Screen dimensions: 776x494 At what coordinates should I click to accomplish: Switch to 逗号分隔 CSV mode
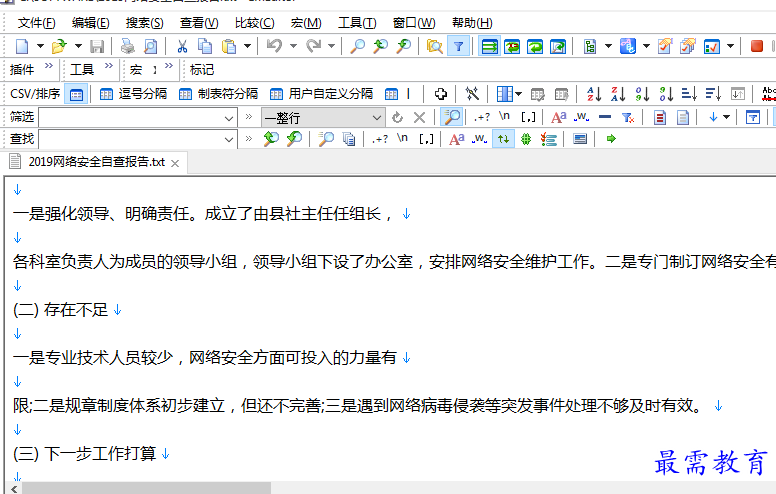[133, 94]
